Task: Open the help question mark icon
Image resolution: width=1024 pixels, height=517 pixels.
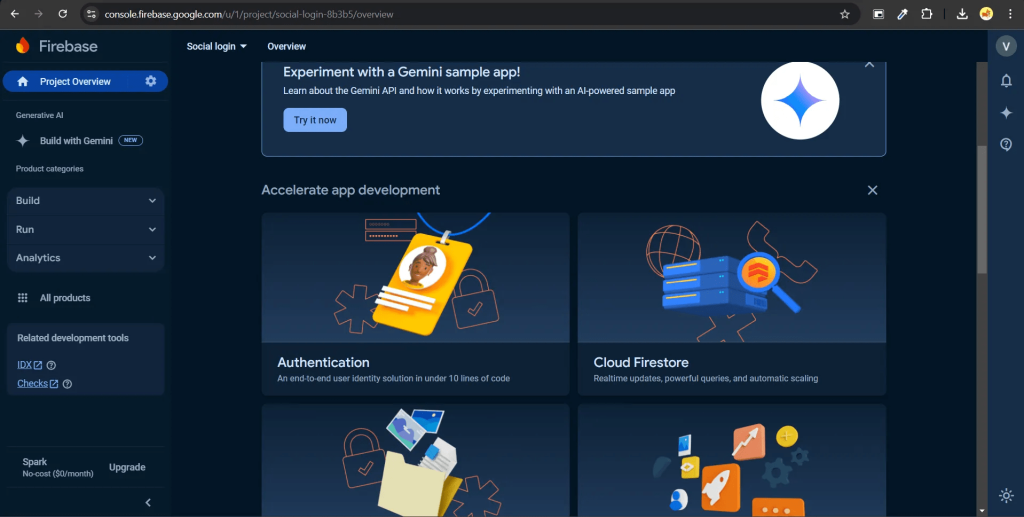Action: [x=1006, y=144]
